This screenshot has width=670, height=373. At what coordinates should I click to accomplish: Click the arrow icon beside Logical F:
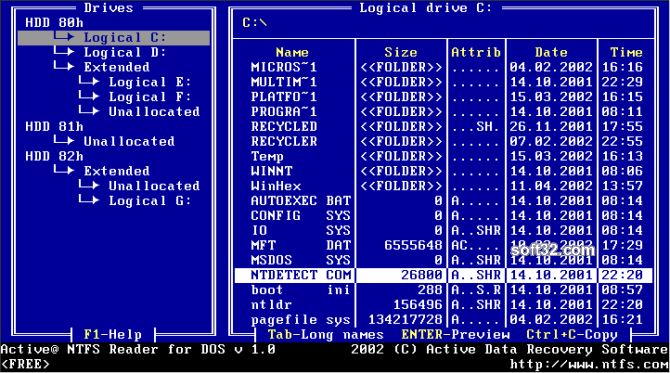pyautogui.click(x=89, y=96)
